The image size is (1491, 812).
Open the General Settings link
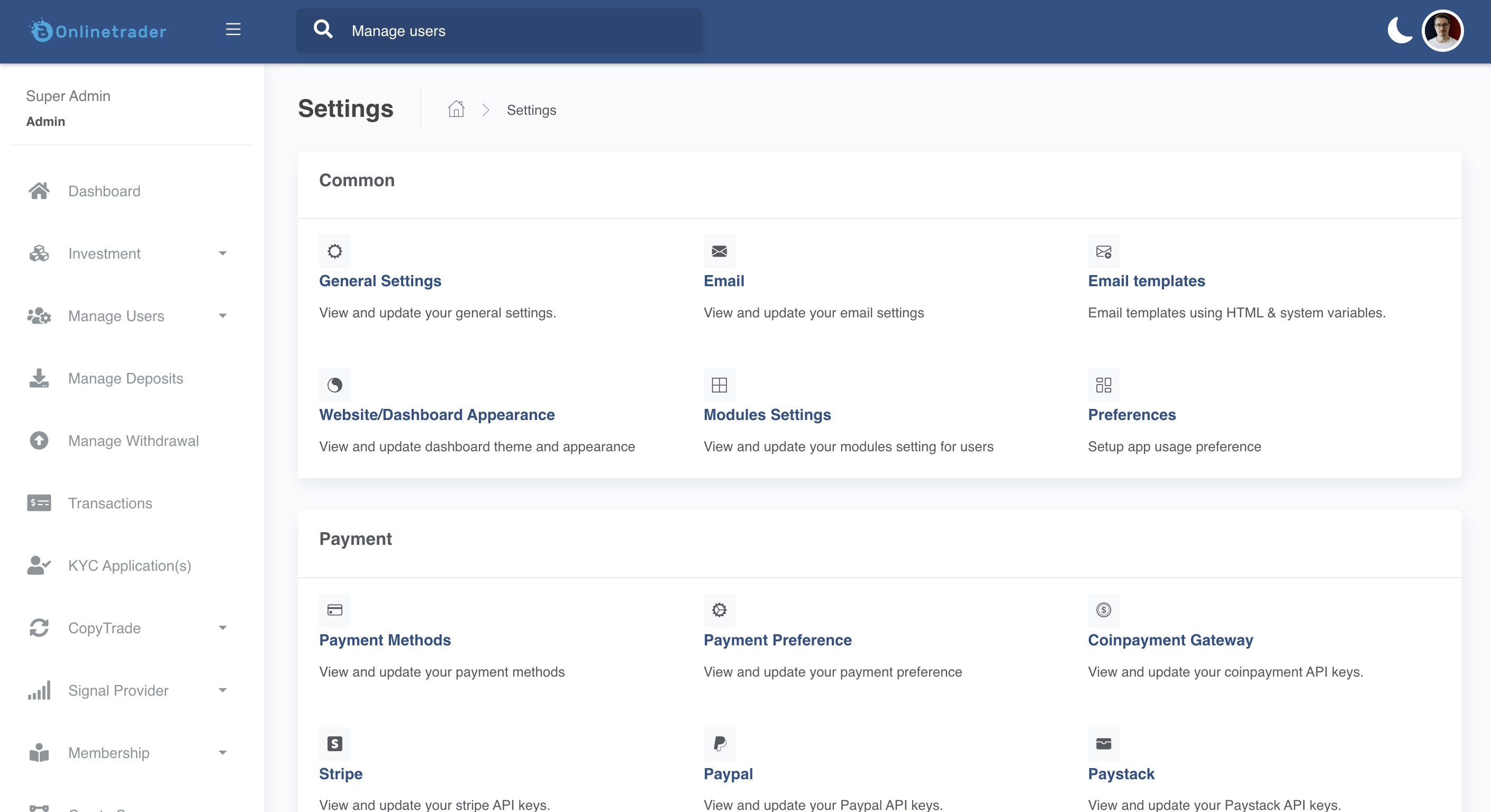[380, 281]
